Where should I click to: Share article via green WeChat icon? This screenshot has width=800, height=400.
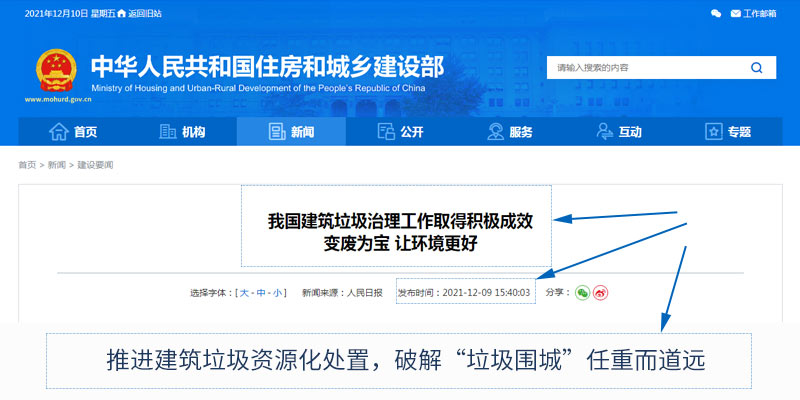pyautogui.click(x=582, y=293)
